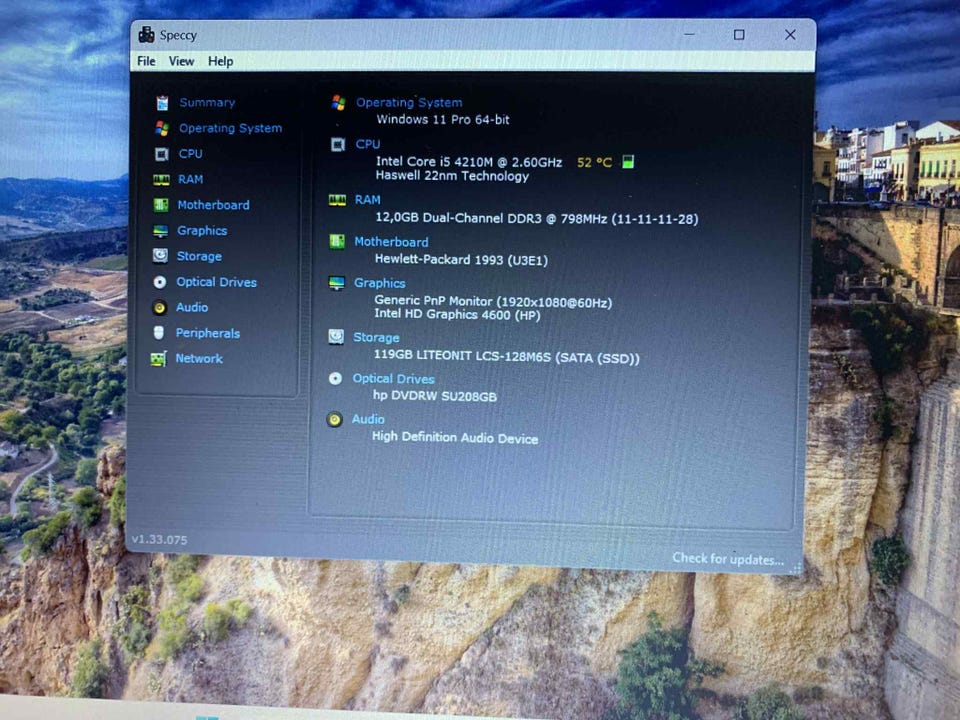Image resolution: width=960 pixels, height=720 pixels.
Task: Click the 52 °C temperature value
Action: [594, 162]
